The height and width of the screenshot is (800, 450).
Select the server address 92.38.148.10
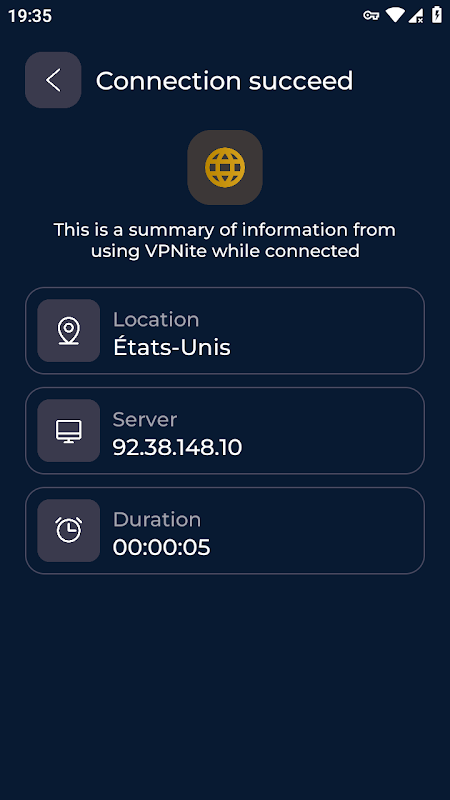[x=177, y=447]
